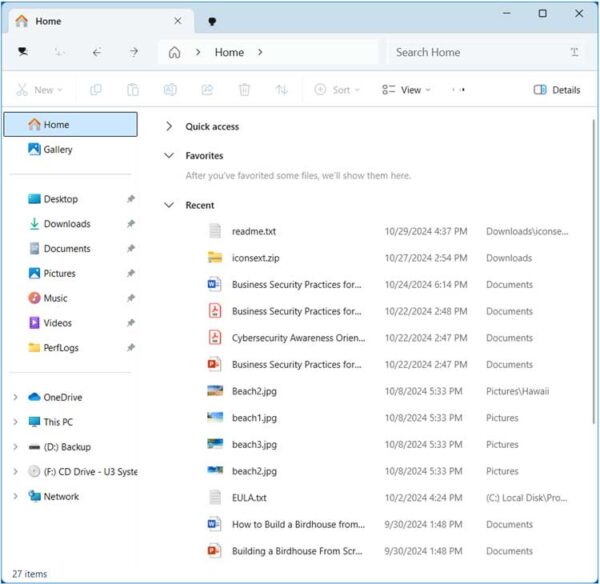Open the Sort dropdown menu
The image size is (600, 584).
337,90
